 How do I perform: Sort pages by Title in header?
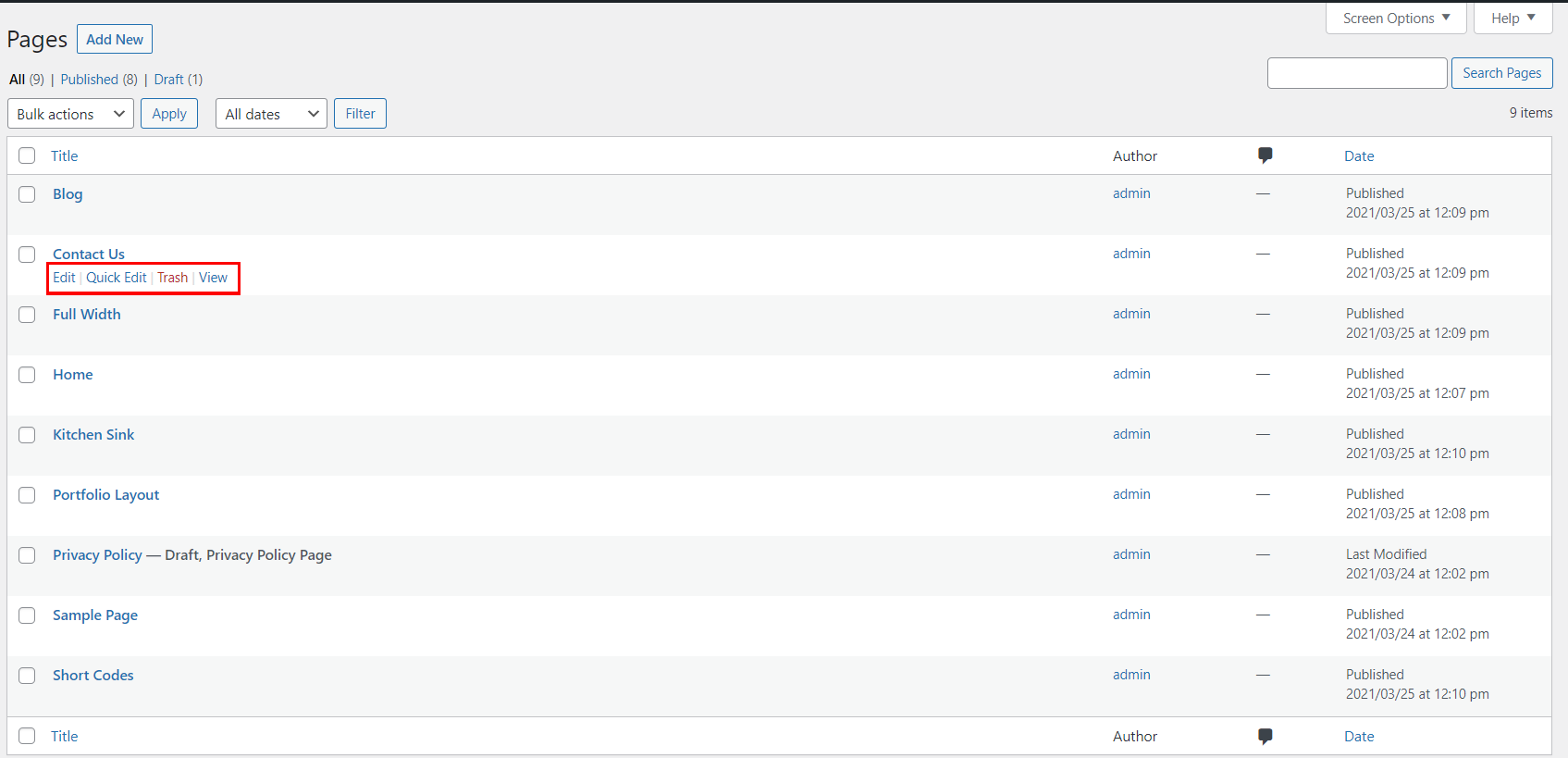(x=65, y=156)
